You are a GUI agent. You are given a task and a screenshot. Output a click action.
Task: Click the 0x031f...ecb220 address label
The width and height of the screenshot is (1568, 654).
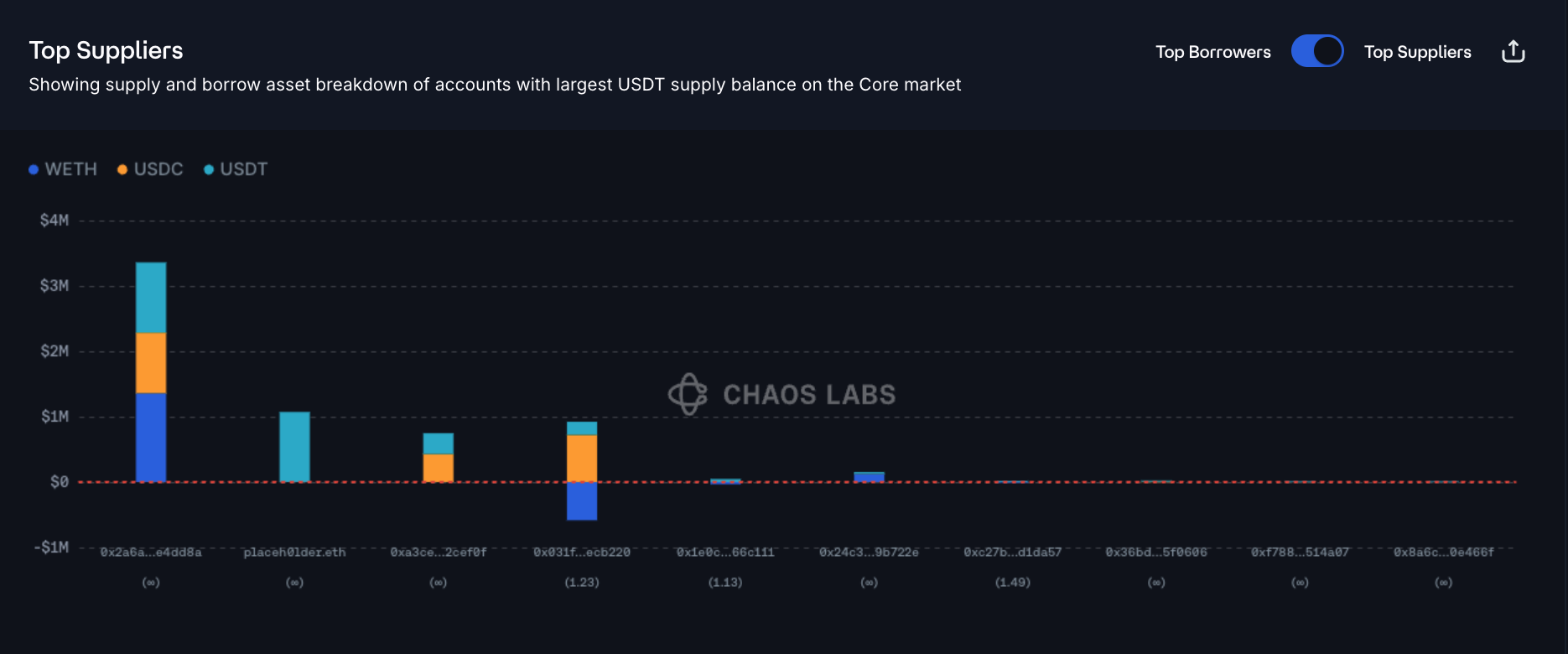coord(582,553)
